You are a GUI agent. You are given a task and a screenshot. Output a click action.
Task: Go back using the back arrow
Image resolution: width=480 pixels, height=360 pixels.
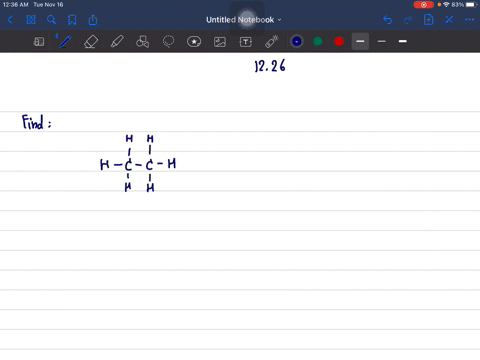10,20
